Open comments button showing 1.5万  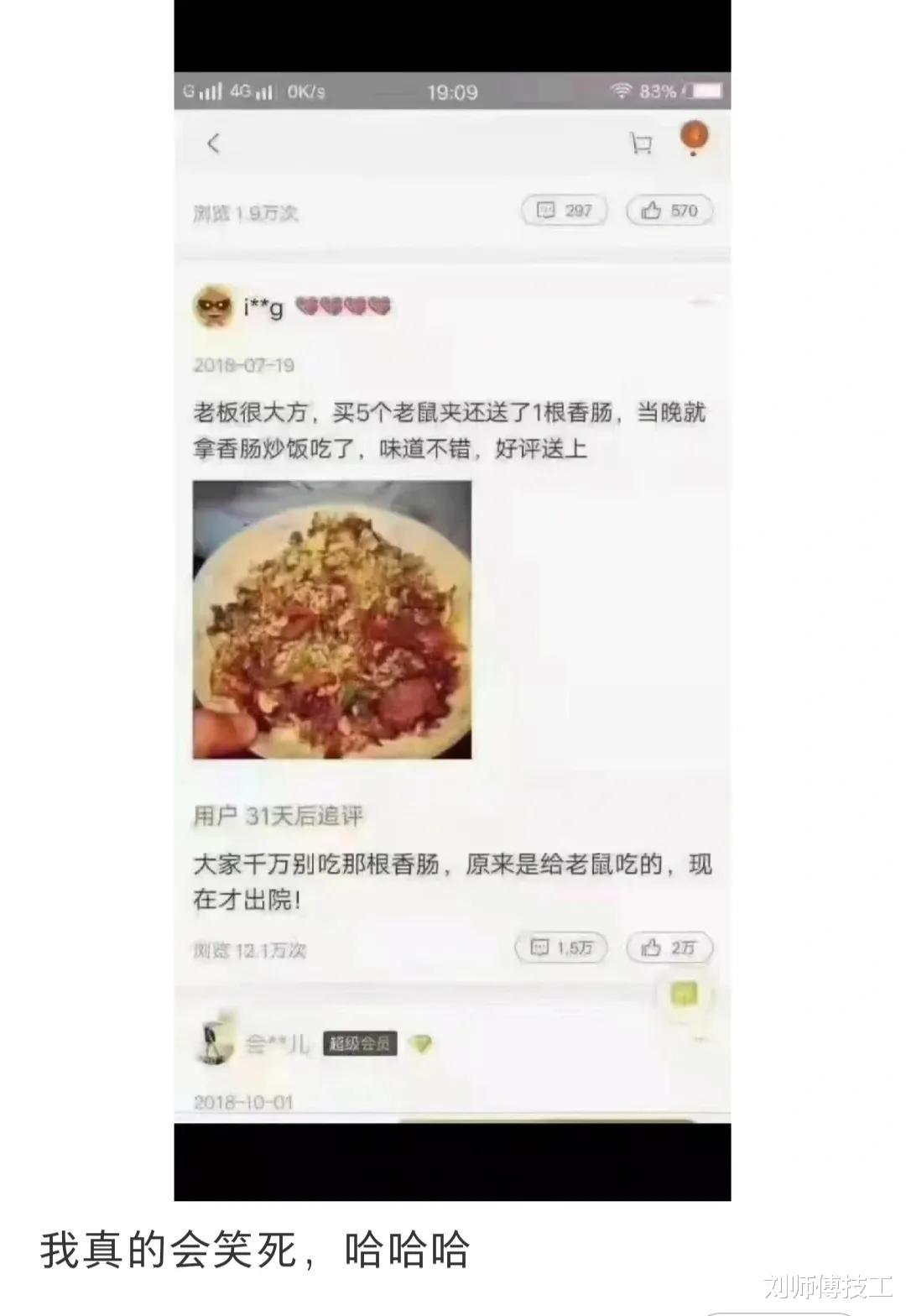pyautogui.click(x=560, y=948)
